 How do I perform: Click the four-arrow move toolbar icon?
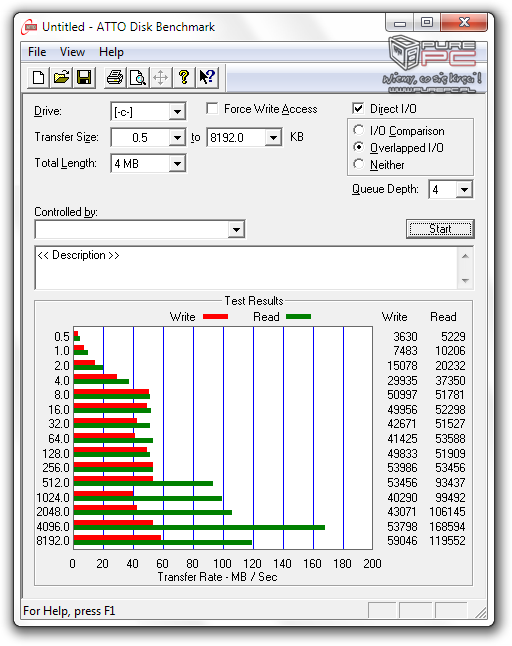[161, 77]
